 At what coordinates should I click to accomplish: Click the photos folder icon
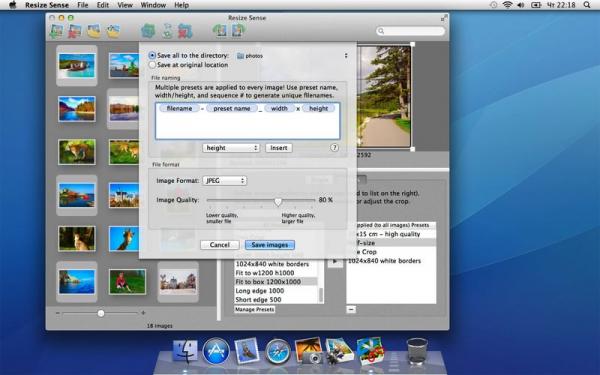click(x=240, y=56)
